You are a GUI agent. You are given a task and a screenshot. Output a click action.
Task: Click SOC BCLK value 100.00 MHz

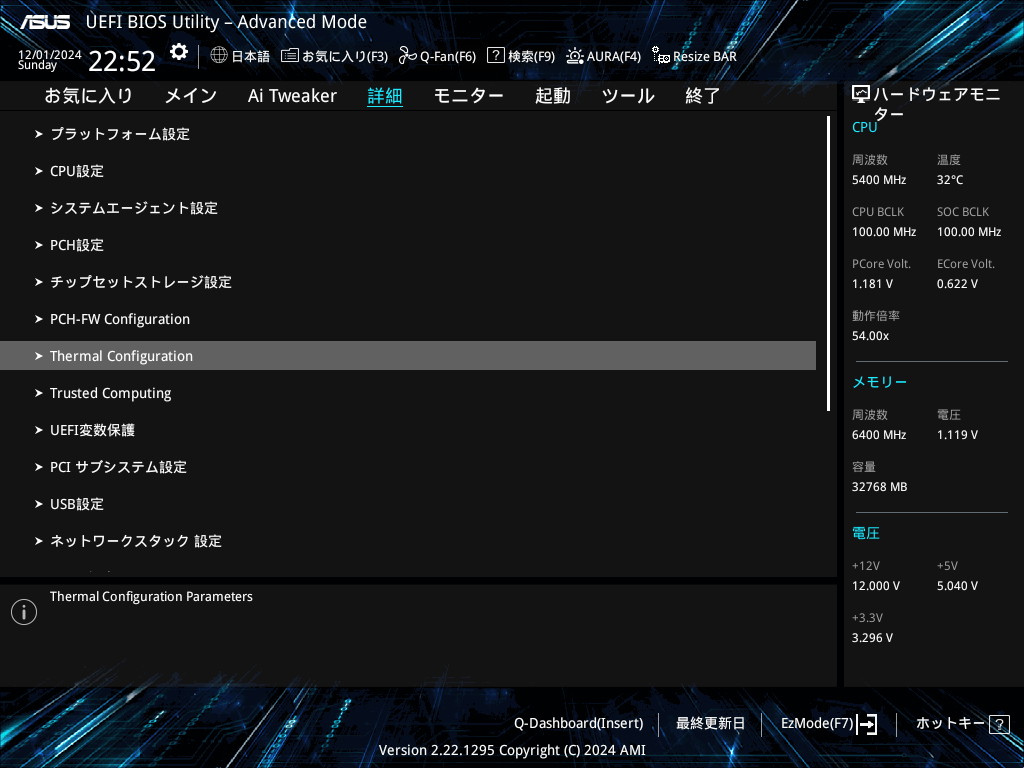click(969, 232)
